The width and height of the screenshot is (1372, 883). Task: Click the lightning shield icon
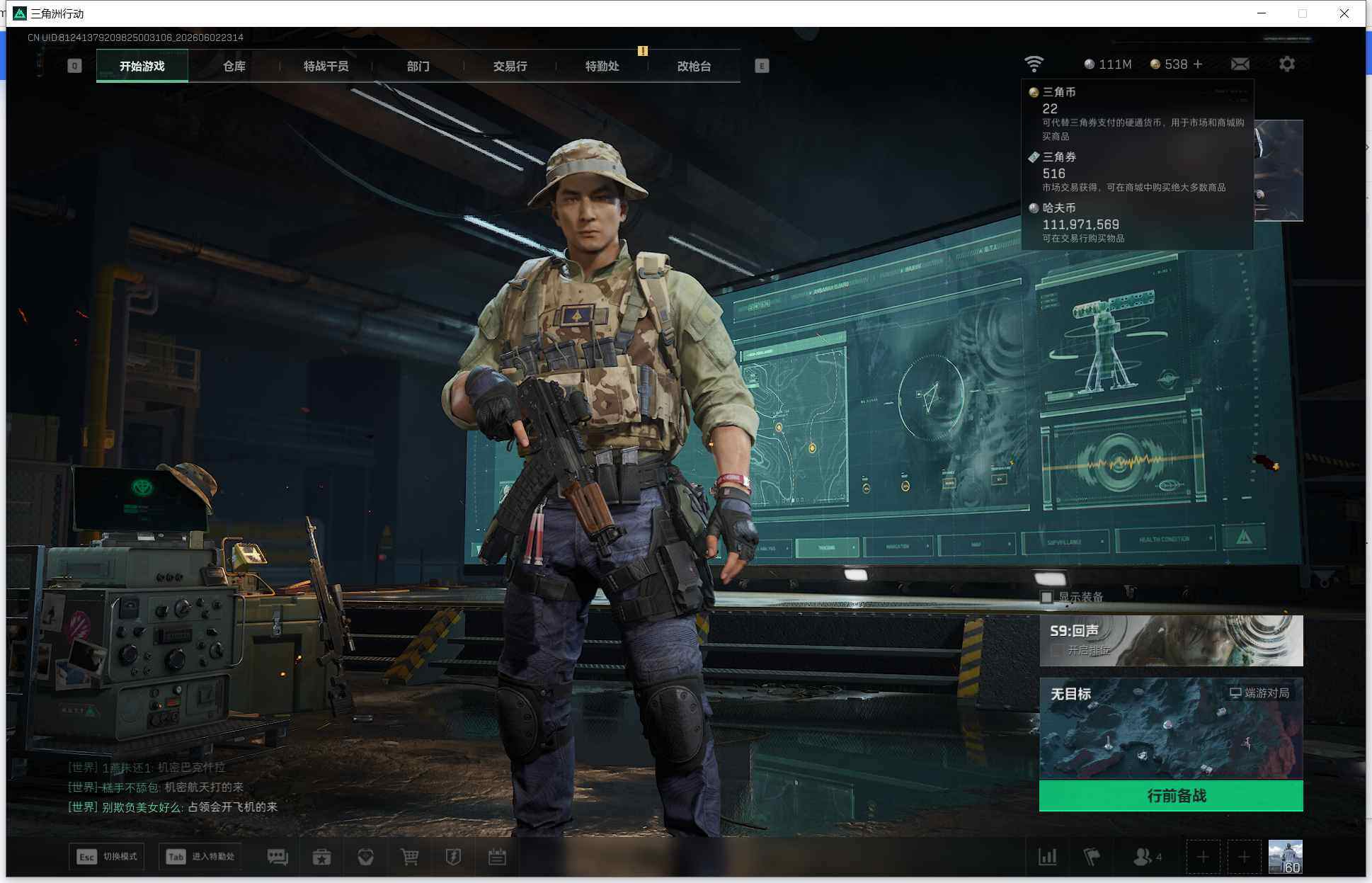[x=453, y=857]
